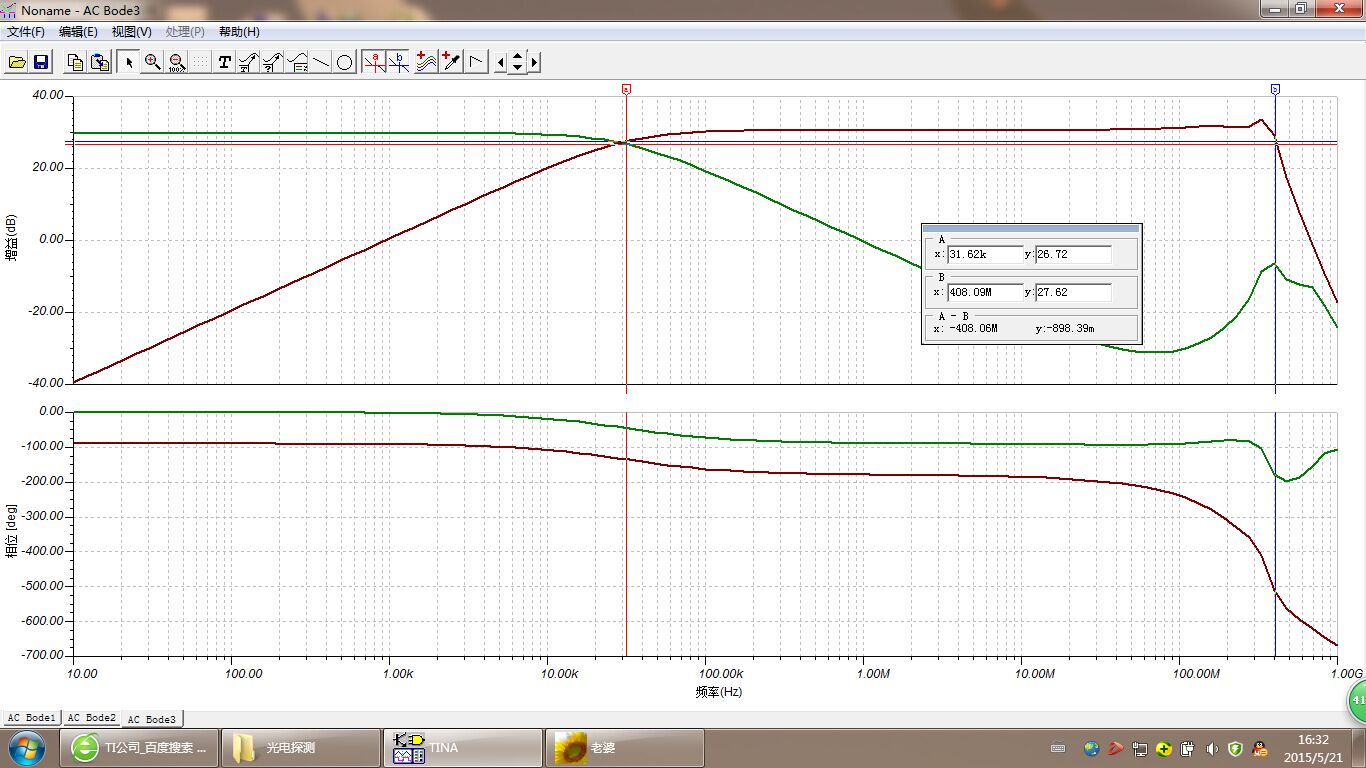Click the add more curves icon
The width and height of the screenshot is (1366, 768).
tap(425, 62)
